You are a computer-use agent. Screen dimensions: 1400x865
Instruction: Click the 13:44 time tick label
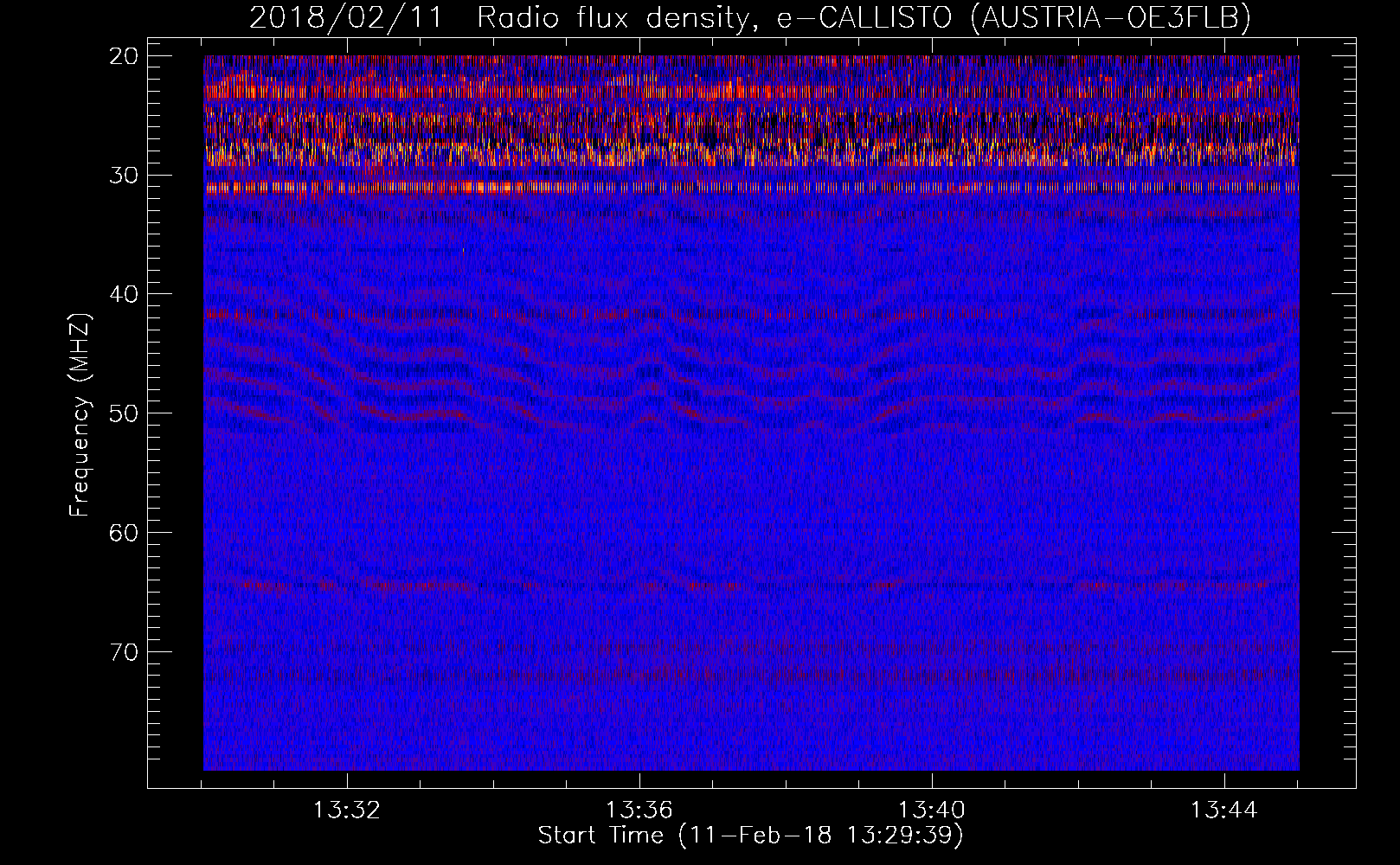(1224, 811)
